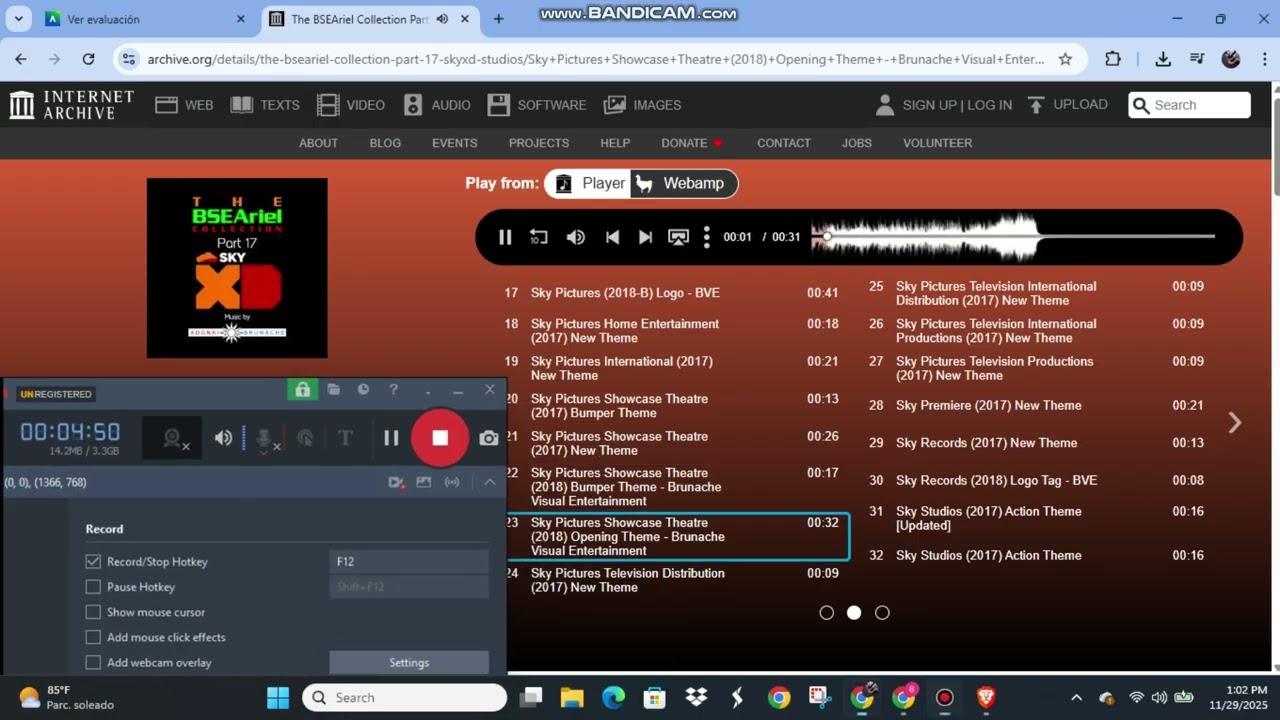The height and width of the screenshot is (720, 1280).
Task: Collapse the Bandicam settings panel
Action: 490,482
